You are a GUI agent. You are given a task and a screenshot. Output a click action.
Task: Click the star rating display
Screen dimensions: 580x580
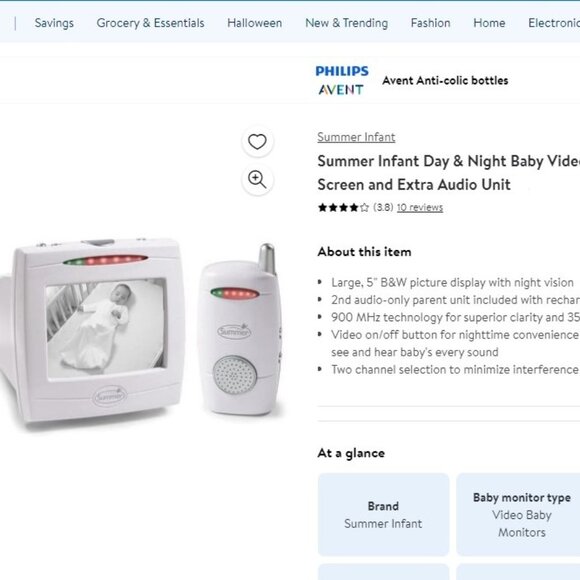(x=343, y=208)
